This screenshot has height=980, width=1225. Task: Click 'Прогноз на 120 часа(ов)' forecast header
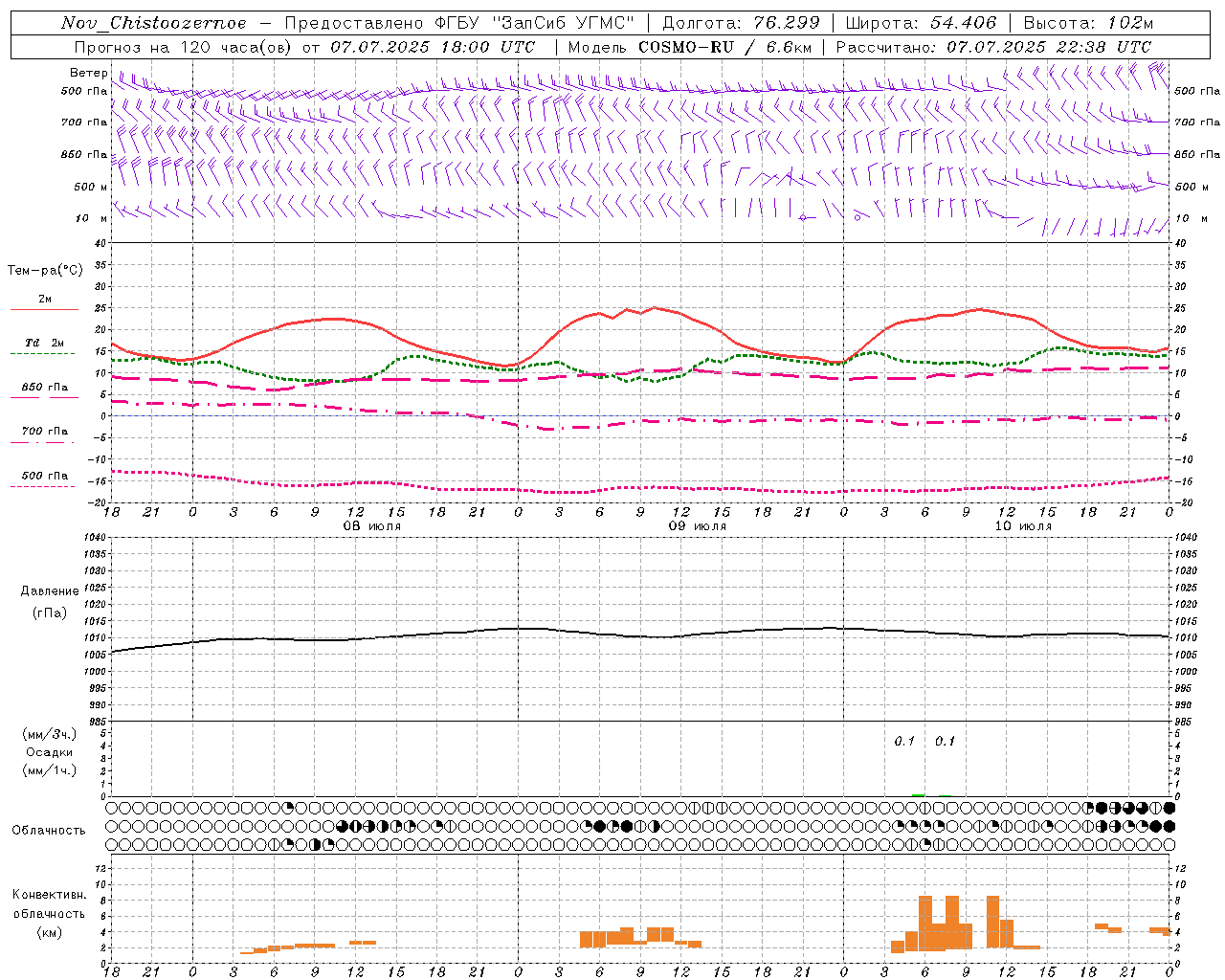(x=185, y=47)
